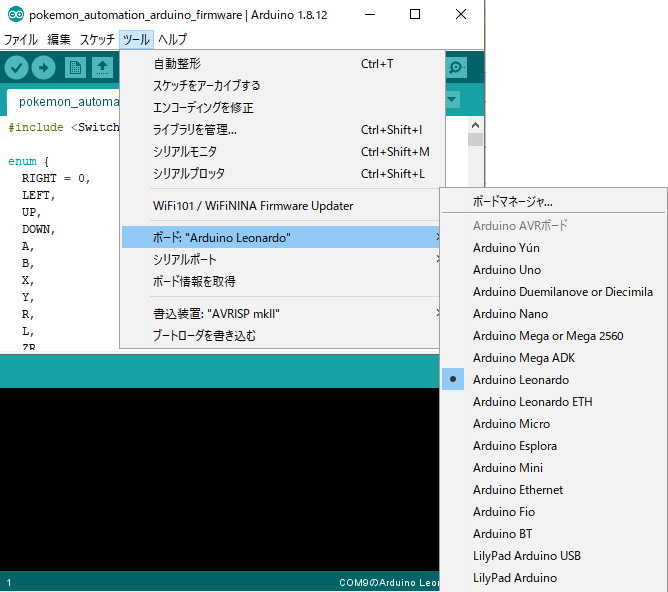
Task: Select LilyPad Arduino USB board
Action: click(x=554, y=556)
